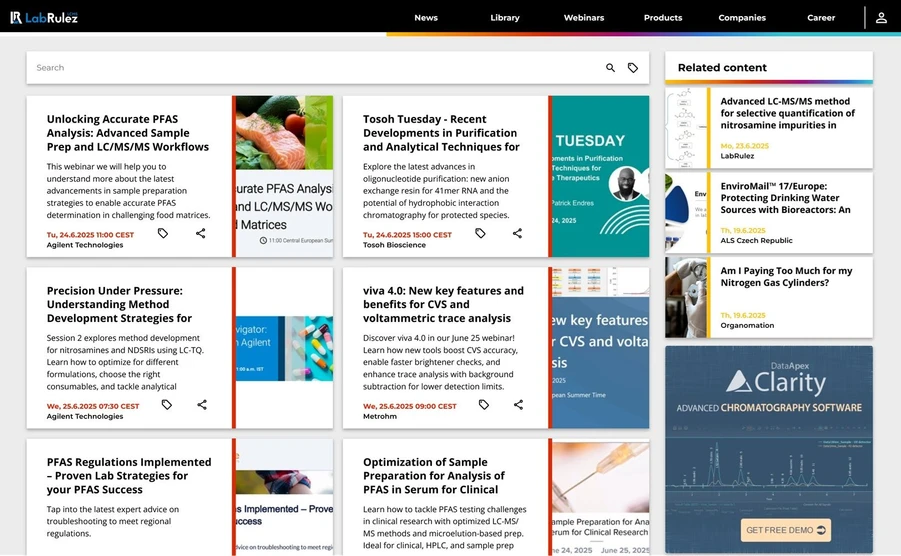Open PFAS food matrices webinar thumbnail
Image resolution: width=901 pixels, height=556 pixels.
(x=285, y=176)
